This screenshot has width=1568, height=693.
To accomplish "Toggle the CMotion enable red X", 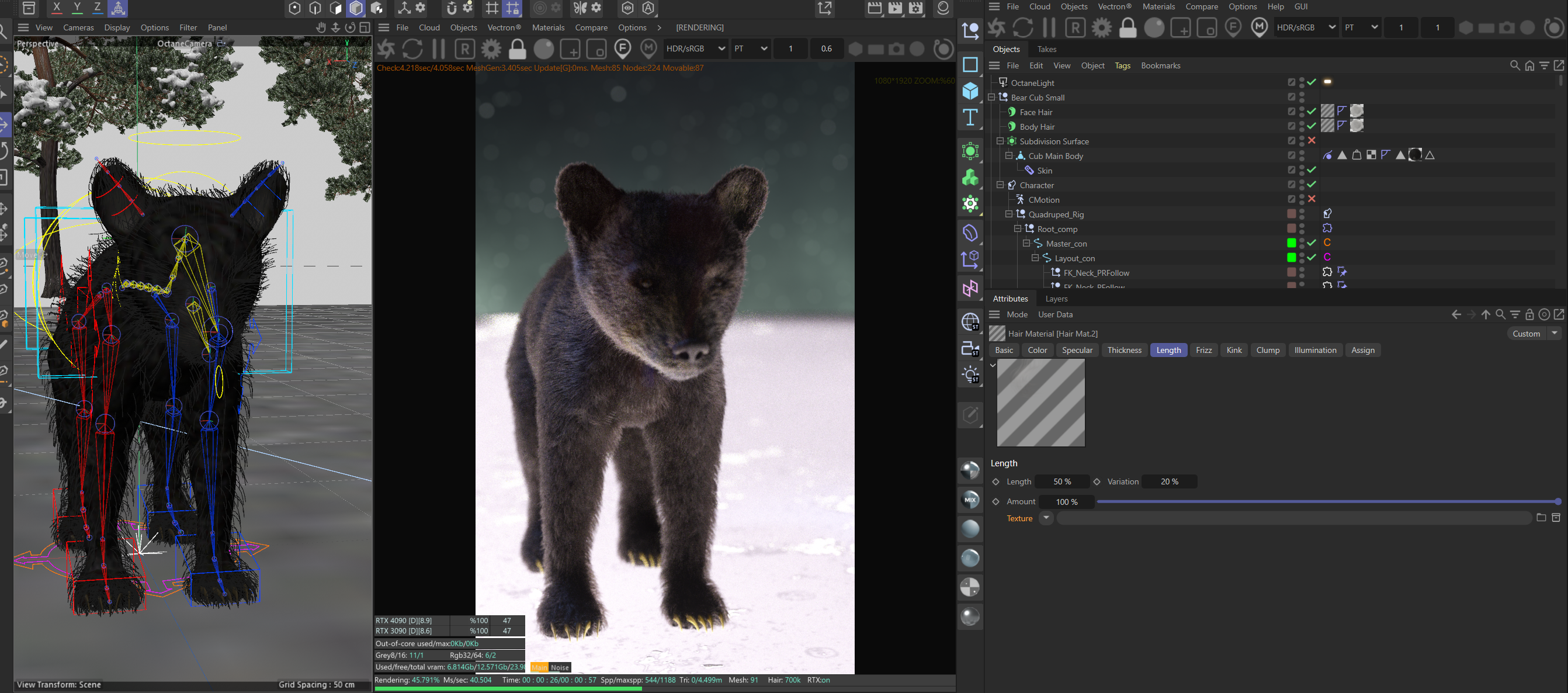I will pyautogui.click(x=1312, y=199).
